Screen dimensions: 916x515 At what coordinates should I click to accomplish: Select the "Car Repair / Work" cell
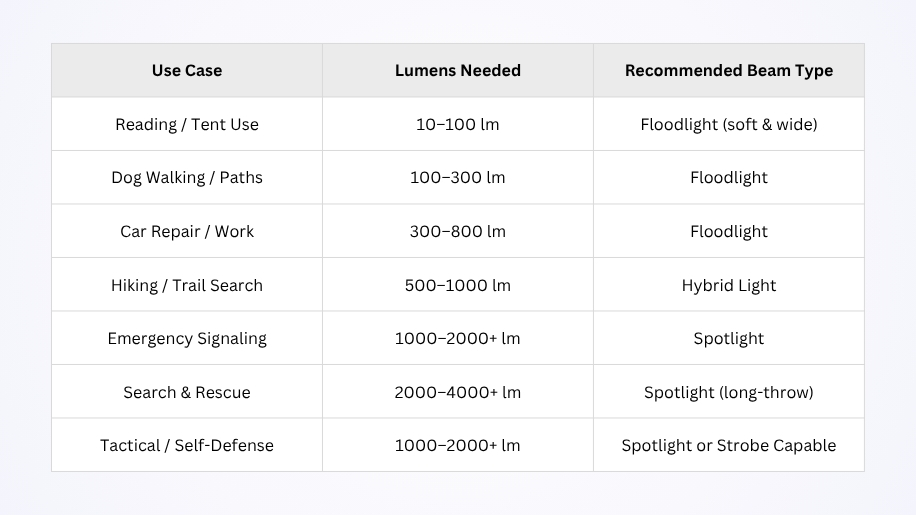[x=187, y=232]
